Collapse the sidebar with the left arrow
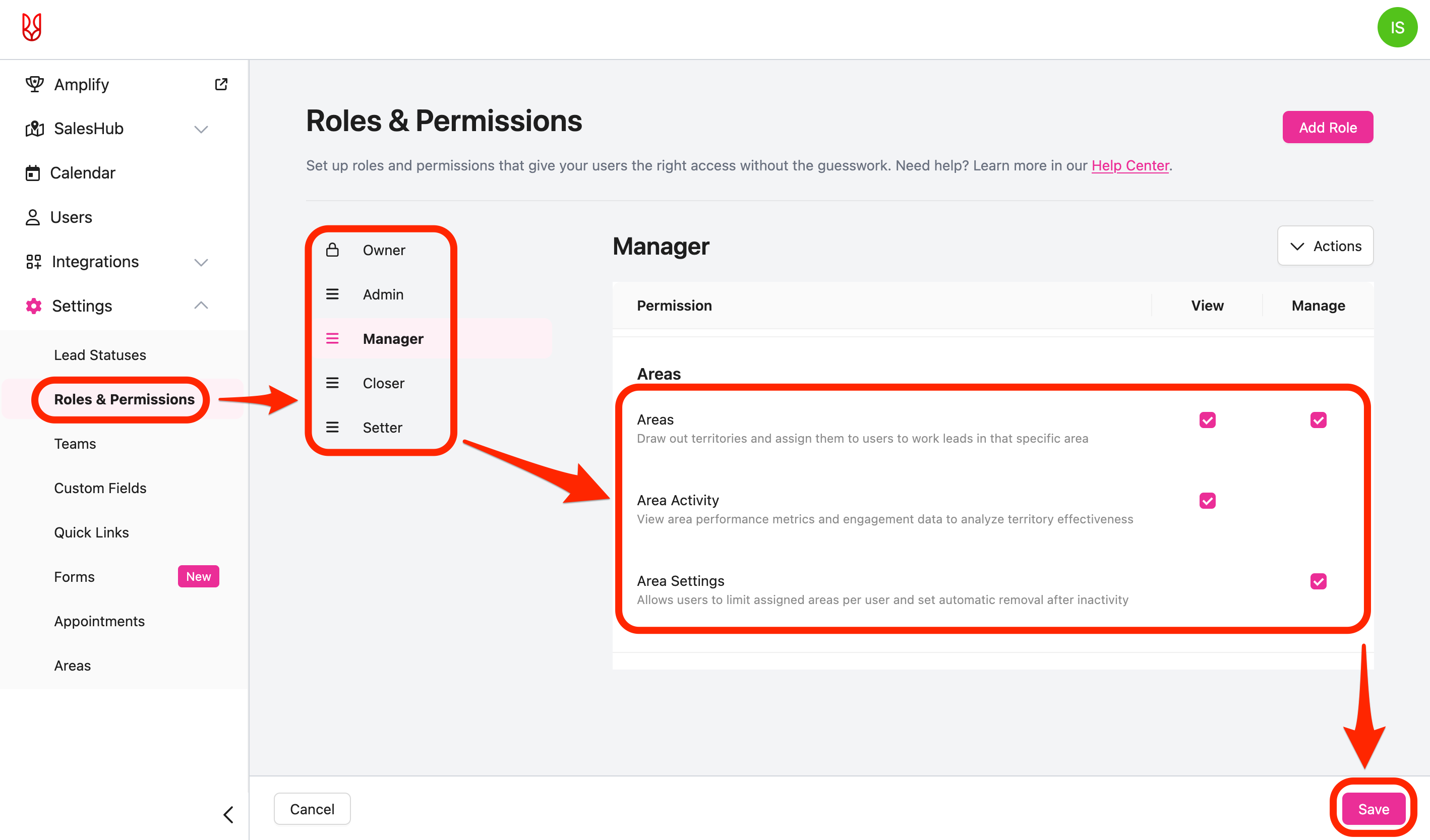Screen dimensions: 1430x840 [228, 814]
